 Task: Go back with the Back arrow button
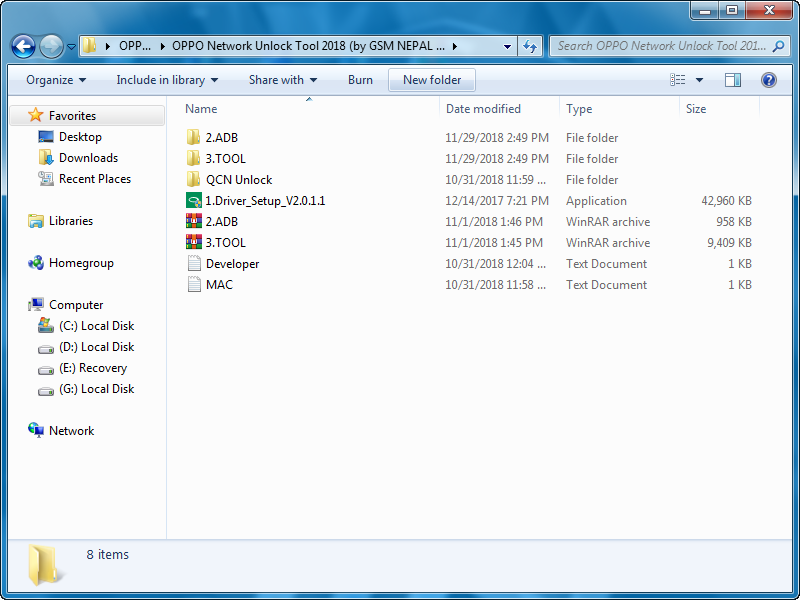[23, 46]
